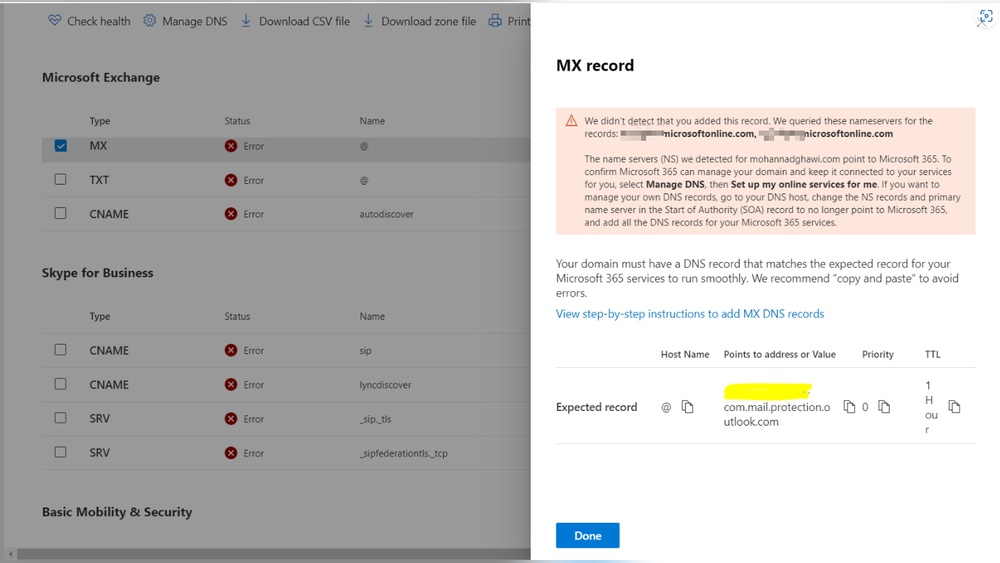The image size is (1000, 563).
Task: Click the MX record panel title
Action: [595, 65]
